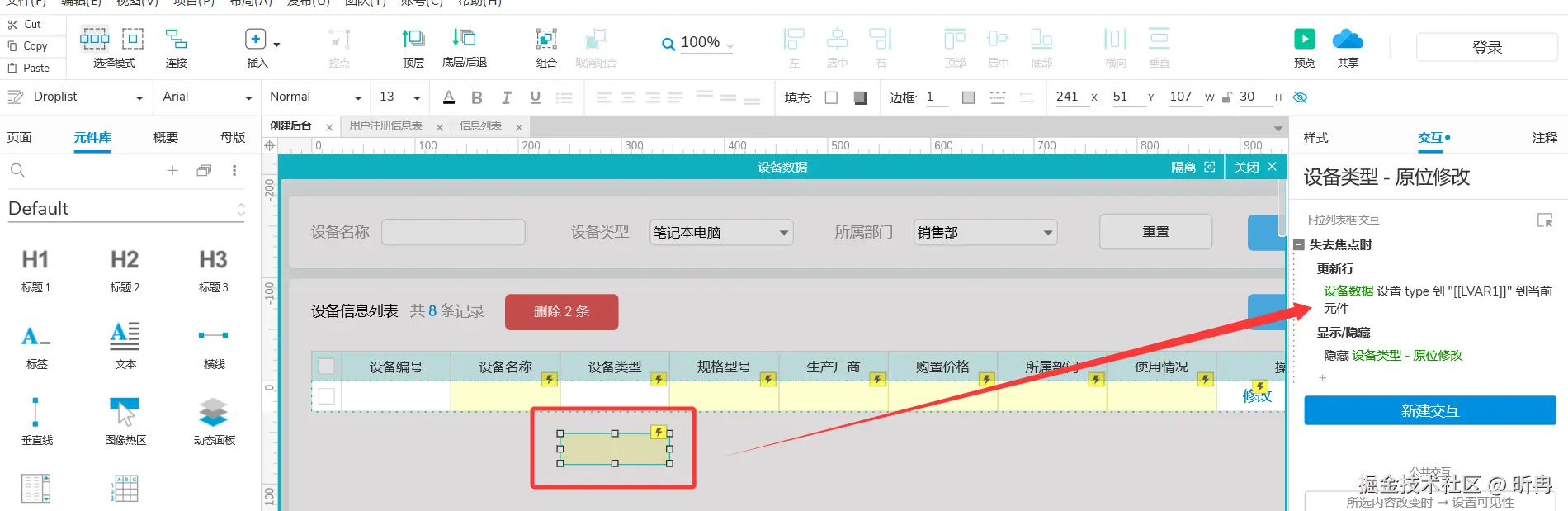Click the 预览 preview play icon
The height and width of the screenshot is (511, 1568).
tap(1304, 38)
